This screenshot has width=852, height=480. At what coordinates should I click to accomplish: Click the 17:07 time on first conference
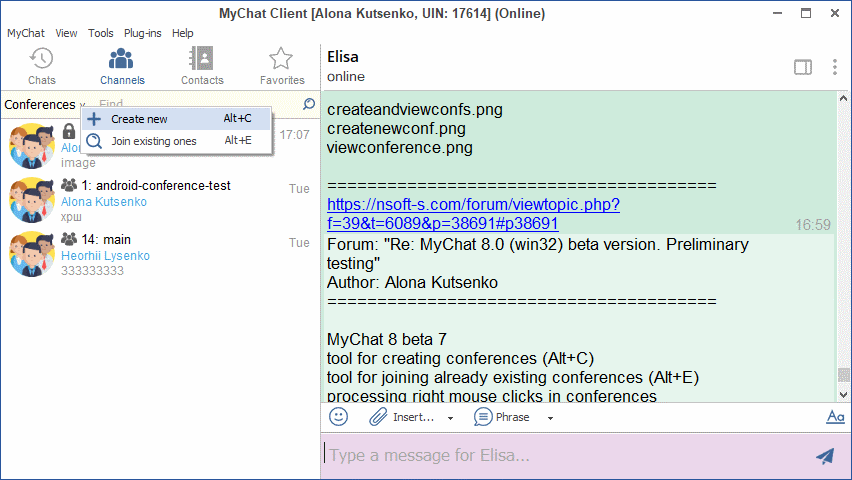(x=295, y=135)
